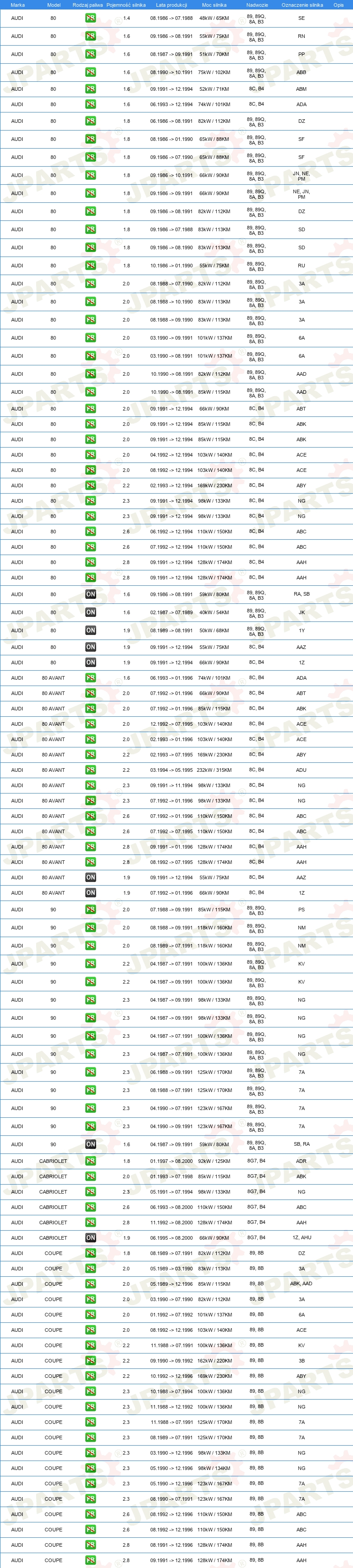Select the petrol icon in the Coupe 3B row

click(90, 1360)
